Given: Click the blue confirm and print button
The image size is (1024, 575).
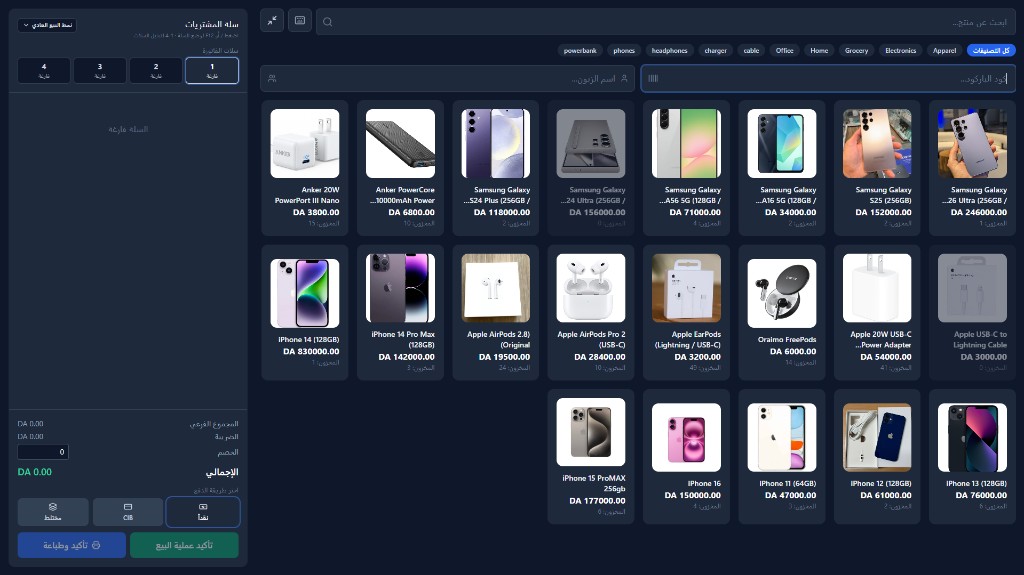Looking at the screenshot, I should point(72,545).
